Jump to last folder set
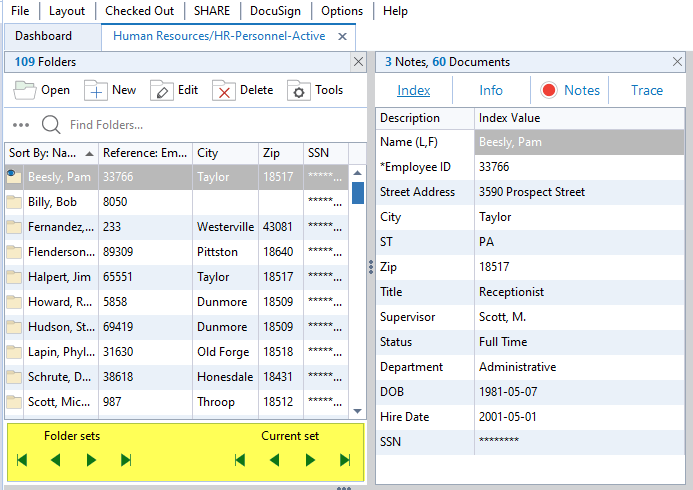The height and width of the screenshot is (490, 693). pos(126,460)
